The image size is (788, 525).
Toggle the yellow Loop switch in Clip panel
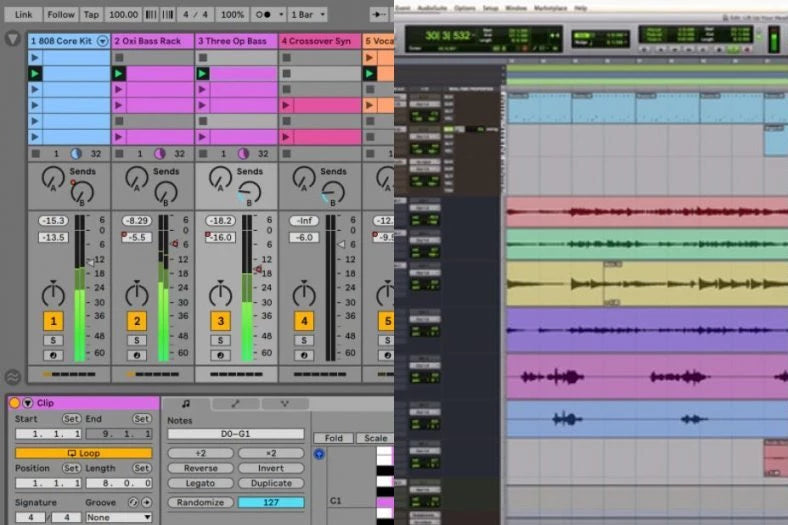click(83, 453)
